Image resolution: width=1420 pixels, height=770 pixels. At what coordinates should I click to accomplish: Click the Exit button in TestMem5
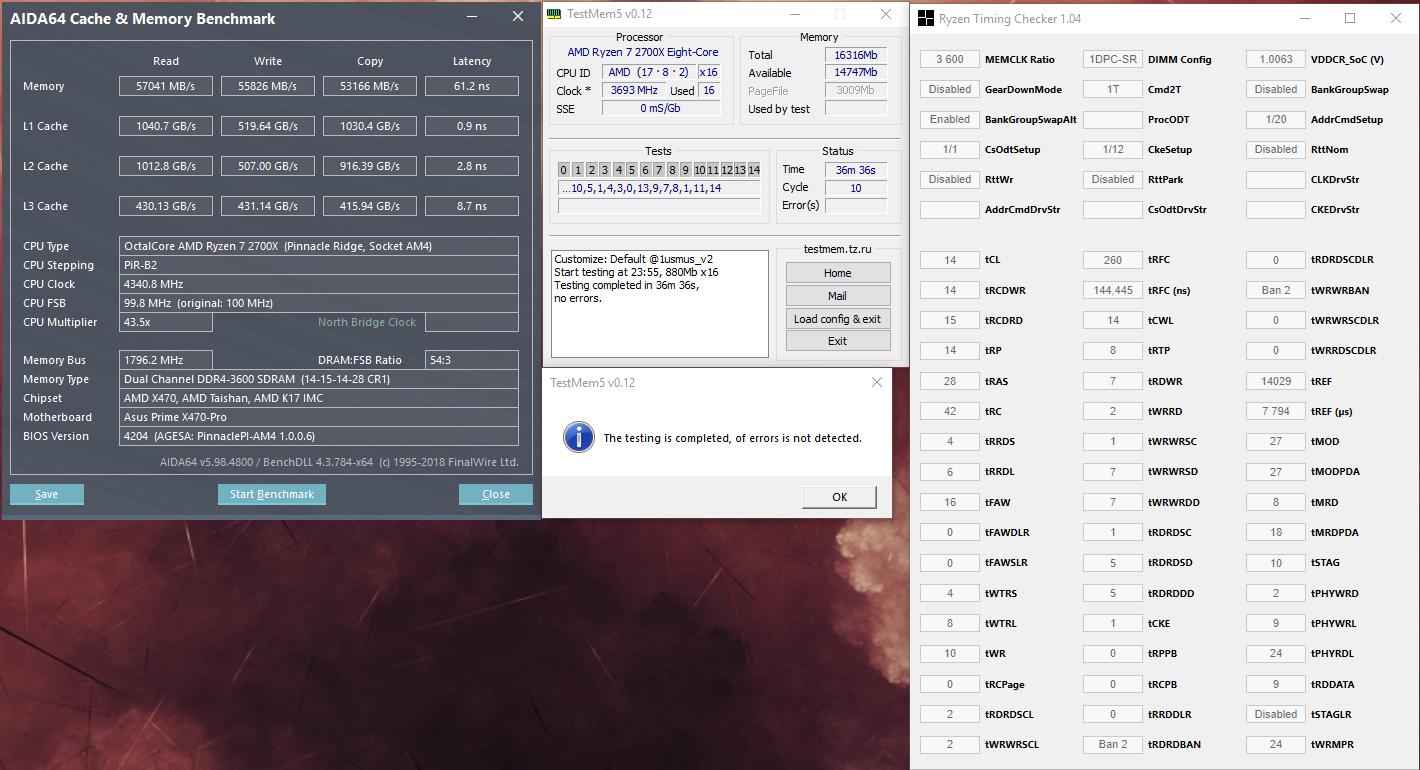(838, 341)
